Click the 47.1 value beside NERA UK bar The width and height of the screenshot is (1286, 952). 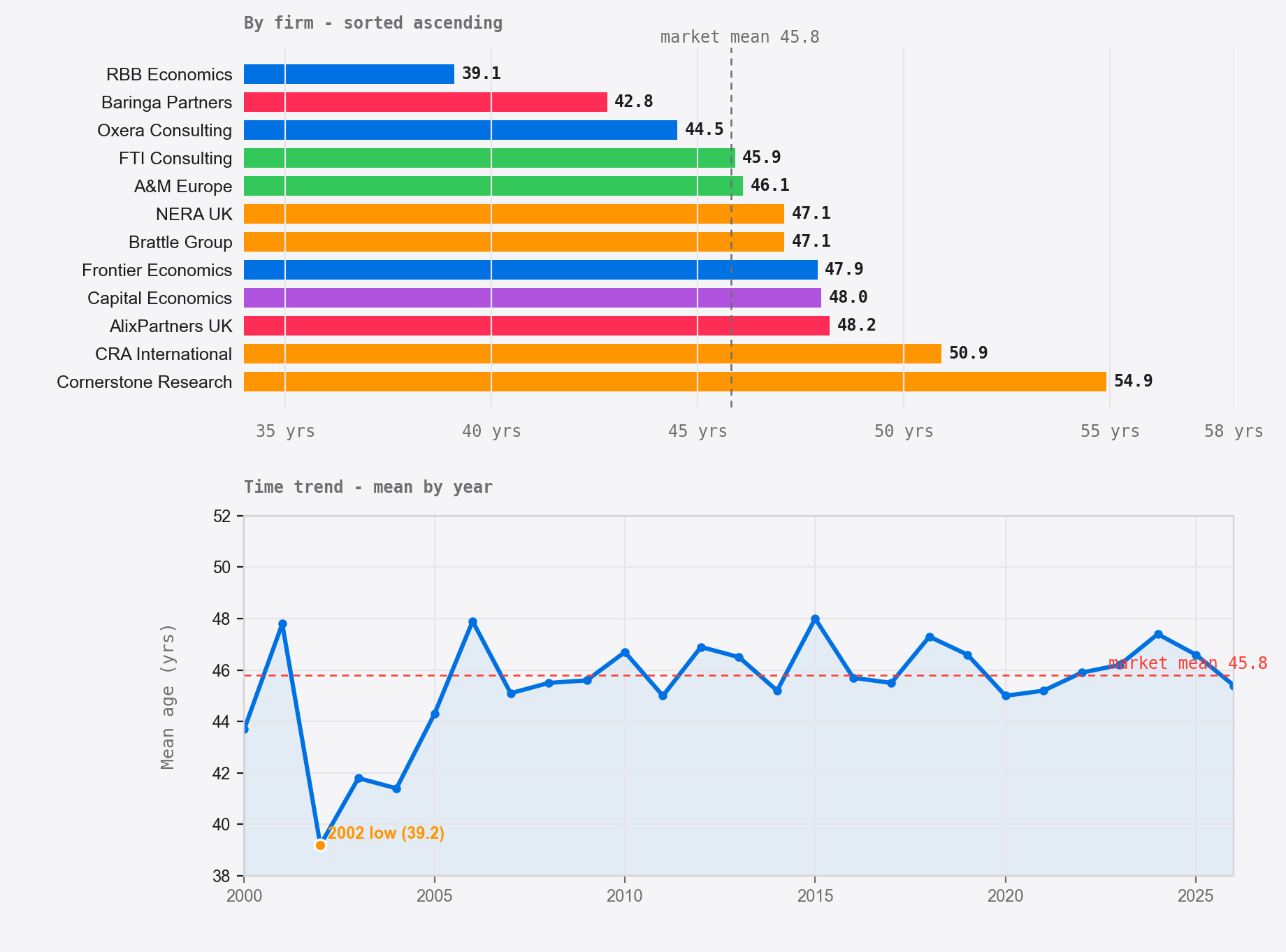pos(811,213)
